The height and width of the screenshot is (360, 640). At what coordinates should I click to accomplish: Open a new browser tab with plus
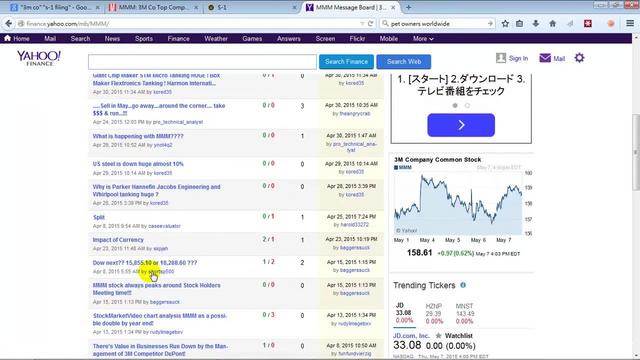409,7
